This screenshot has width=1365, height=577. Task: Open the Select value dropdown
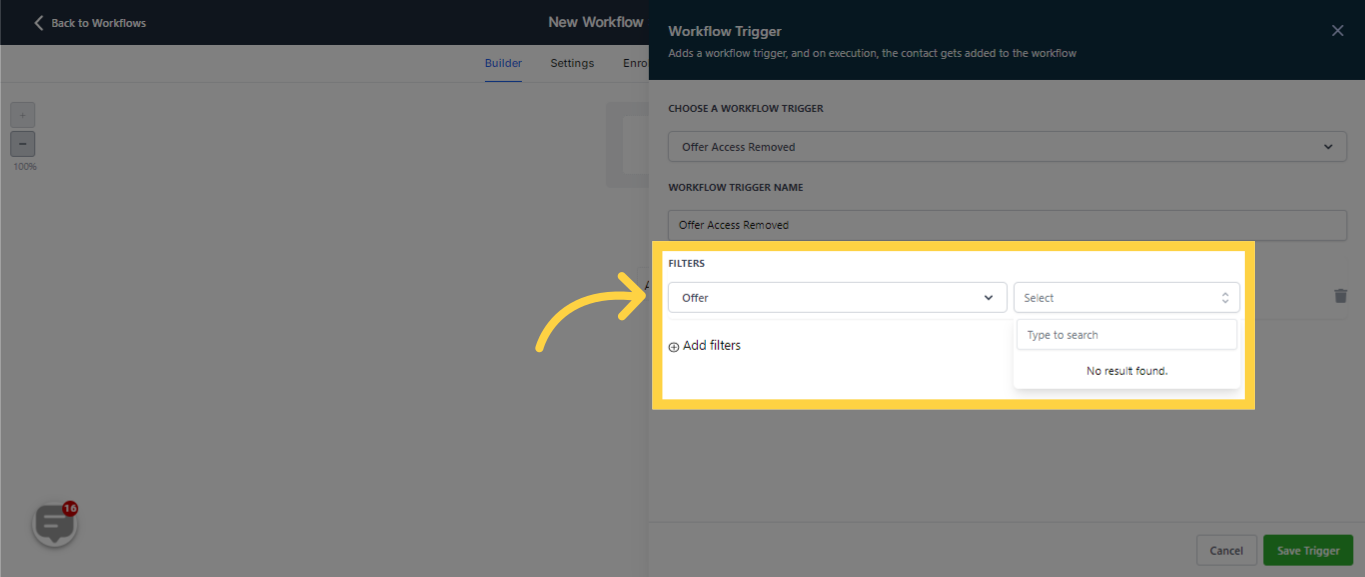coord(1127,297)
